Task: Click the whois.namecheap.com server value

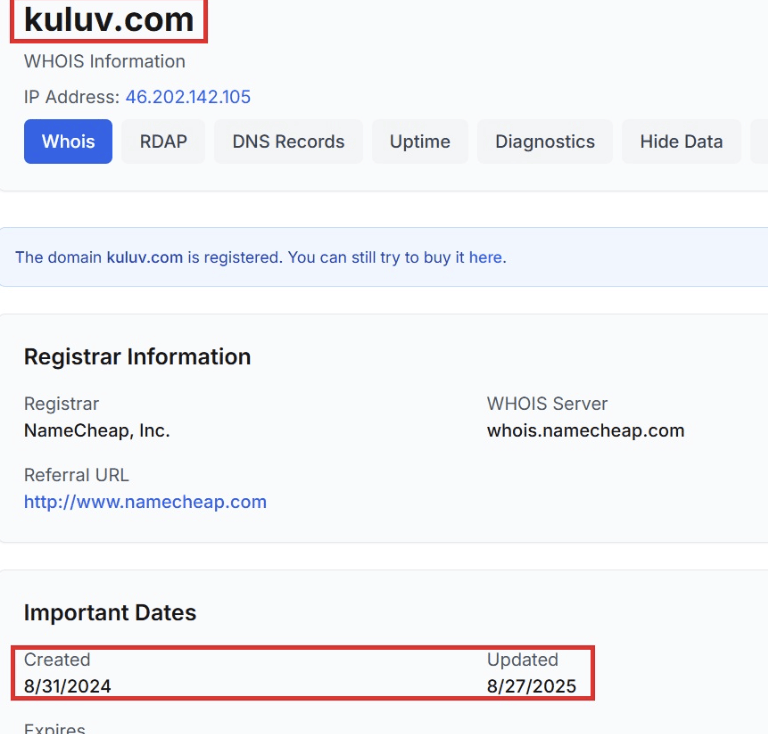Action: 585,430
